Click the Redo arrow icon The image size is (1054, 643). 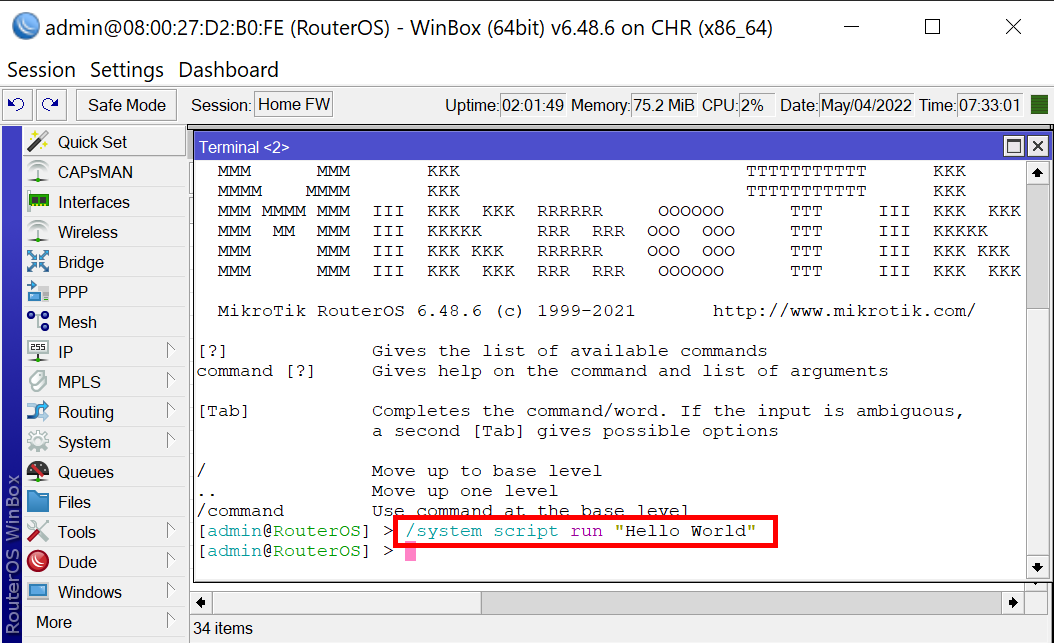[51, 105]
